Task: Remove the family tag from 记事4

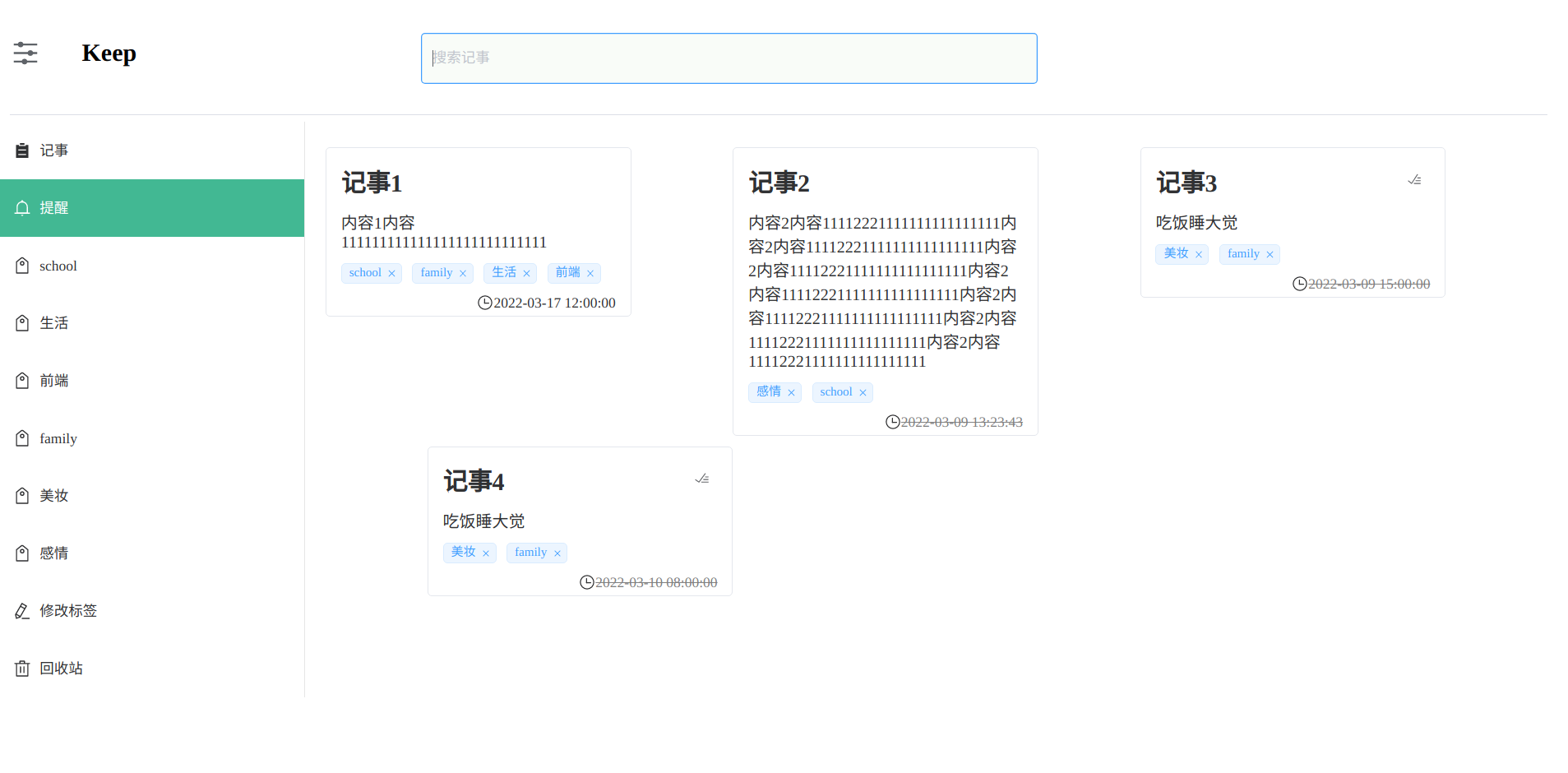Action: tap(557, 553)
